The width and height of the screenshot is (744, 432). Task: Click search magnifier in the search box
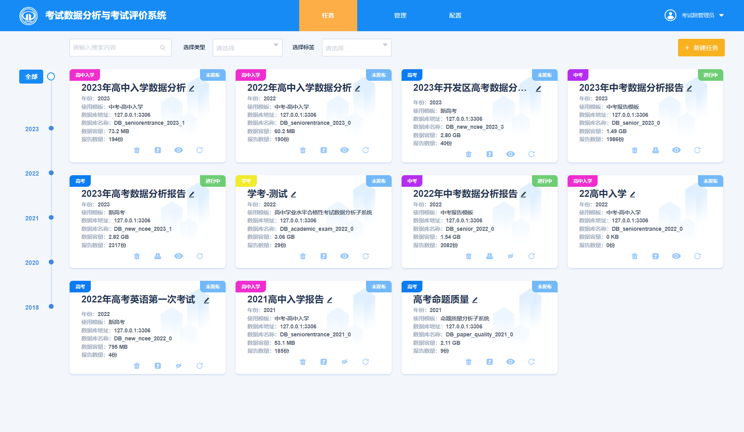(163, 48)
